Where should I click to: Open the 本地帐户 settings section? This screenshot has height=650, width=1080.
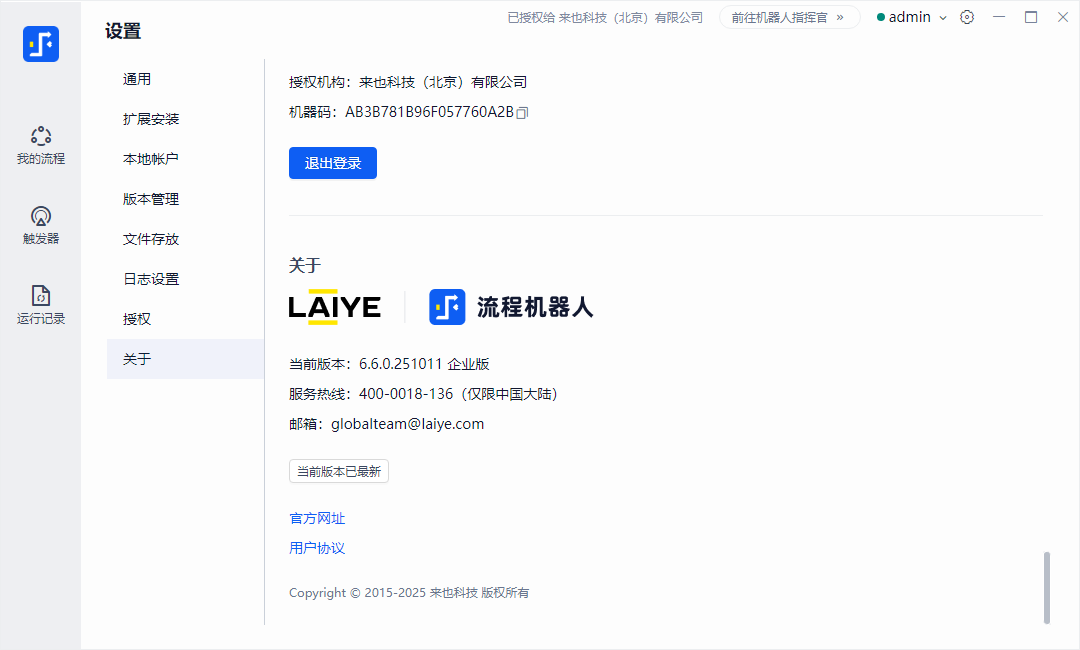point(151,159)
